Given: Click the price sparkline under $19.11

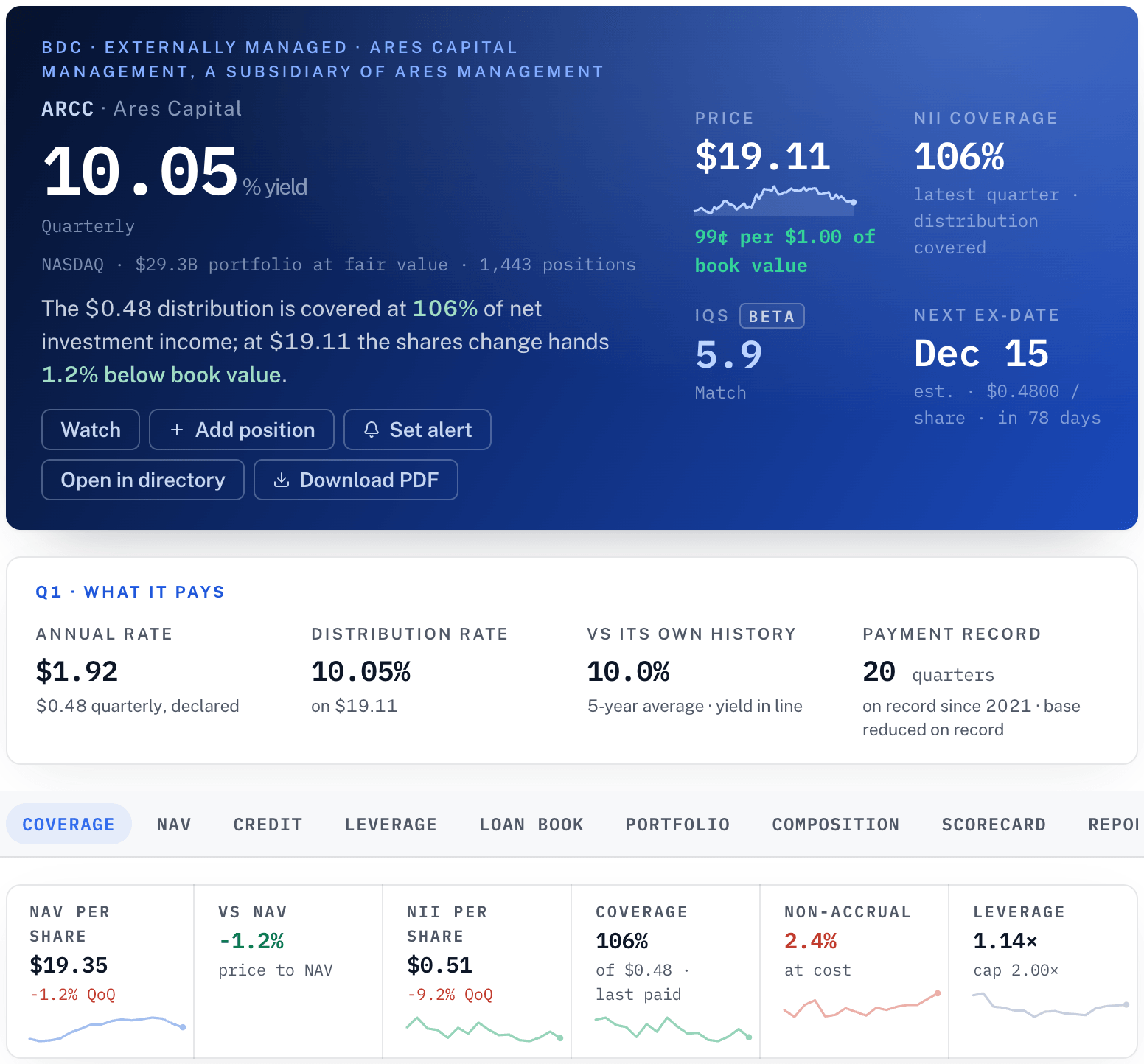Looking at the screenshot, I should pyautogui.click(x=775, y=200).
